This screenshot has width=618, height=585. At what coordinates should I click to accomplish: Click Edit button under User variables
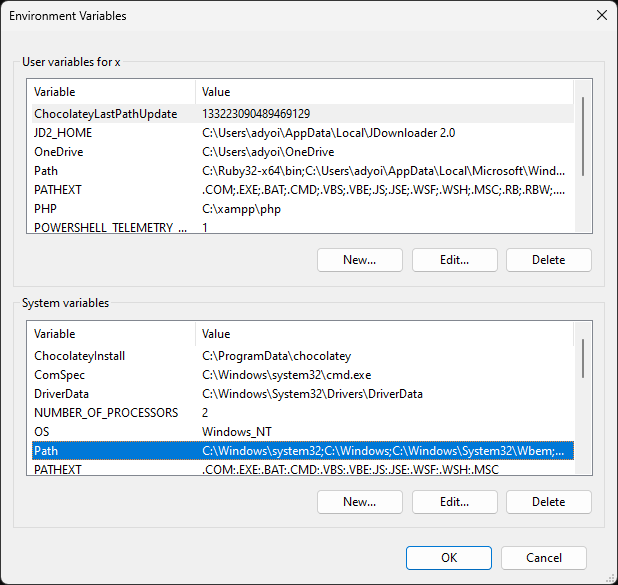[454, 260]
